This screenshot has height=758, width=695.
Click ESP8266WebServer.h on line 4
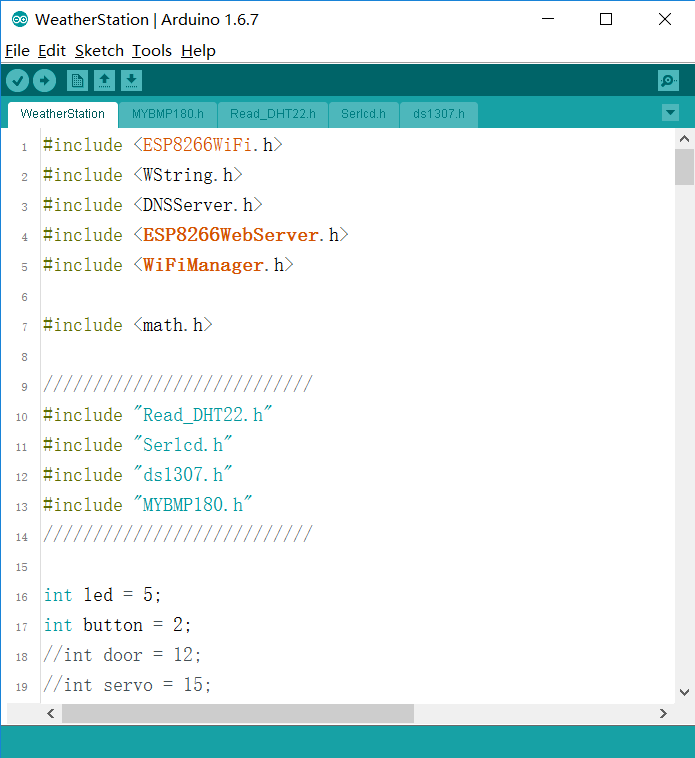[241, 235]
